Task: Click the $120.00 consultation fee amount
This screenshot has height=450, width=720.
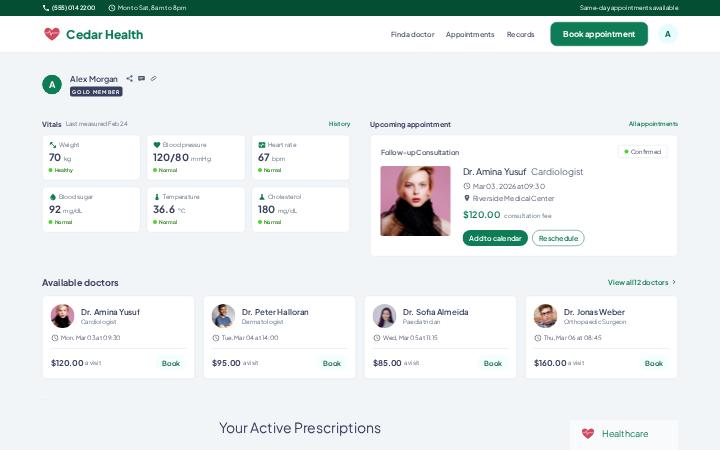Action: point(482,214)
